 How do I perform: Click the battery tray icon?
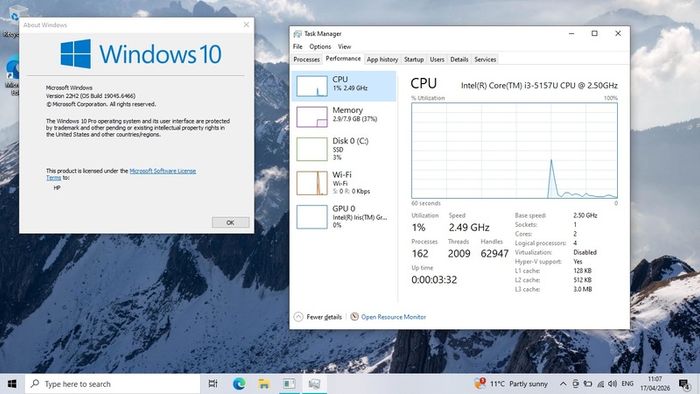coord(588,384)
